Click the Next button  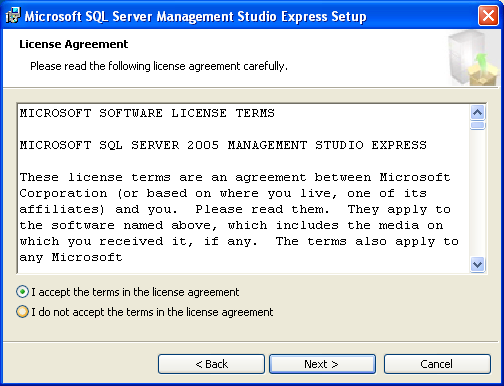point(322,364)
